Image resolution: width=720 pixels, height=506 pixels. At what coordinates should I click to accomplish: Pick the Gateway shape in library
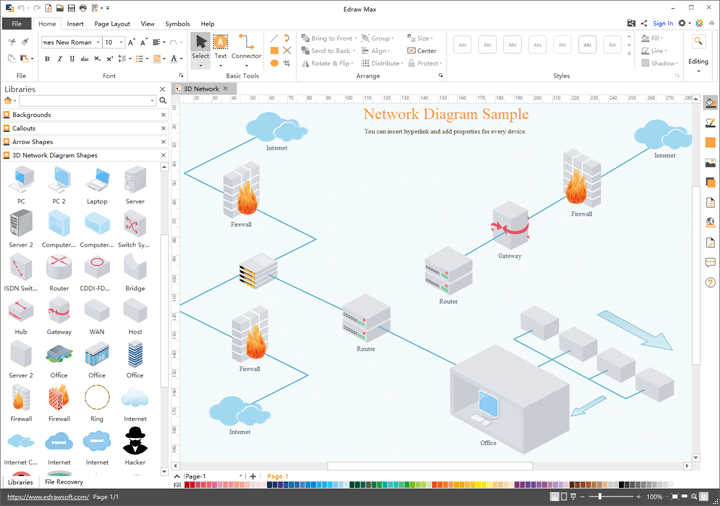pos(59,315)
